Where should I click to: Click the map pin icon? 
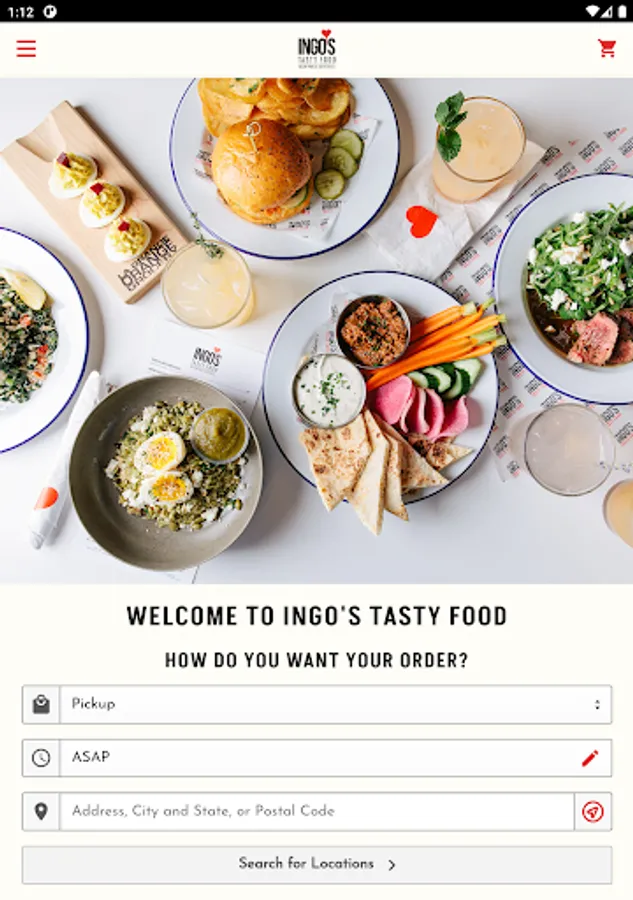[x=41, y=812]
